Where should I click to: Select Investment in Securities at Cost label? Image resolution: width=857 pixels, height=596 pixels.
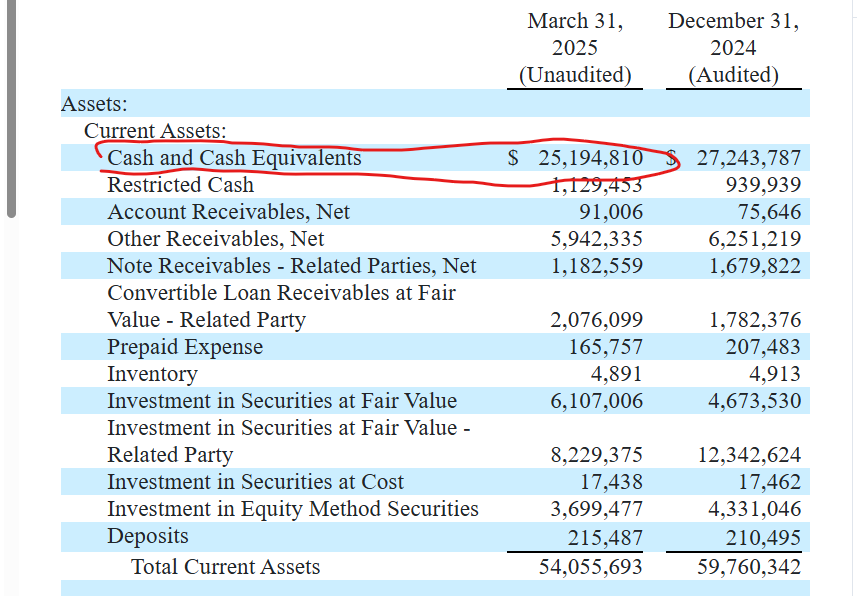click(255, 482)
